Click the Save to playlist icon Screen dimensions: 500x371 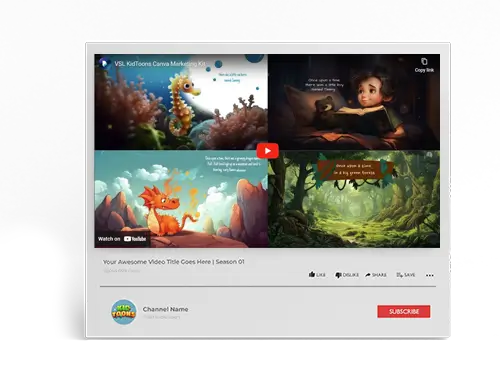pos(399,275)
